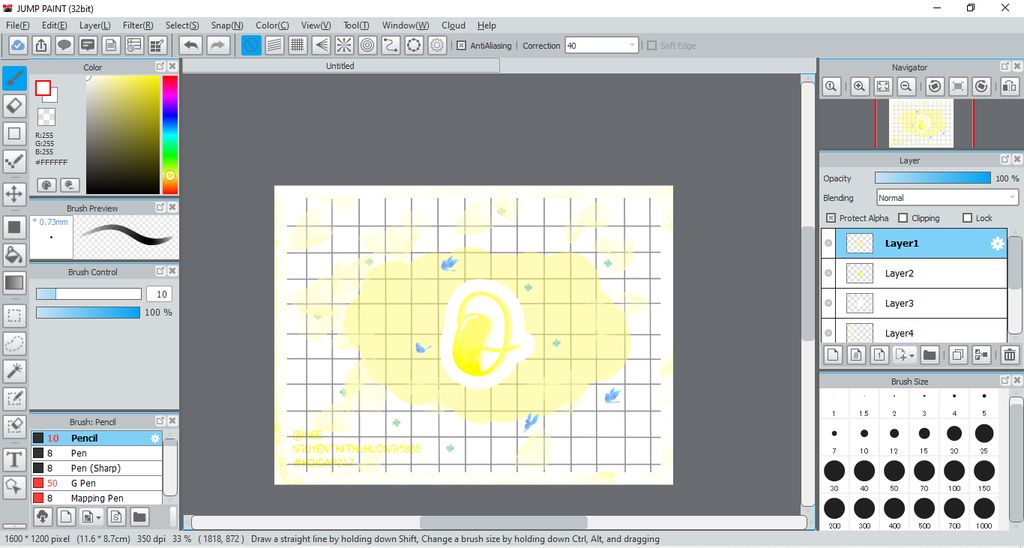Click the hue strip in Color panel

point(170,135)
